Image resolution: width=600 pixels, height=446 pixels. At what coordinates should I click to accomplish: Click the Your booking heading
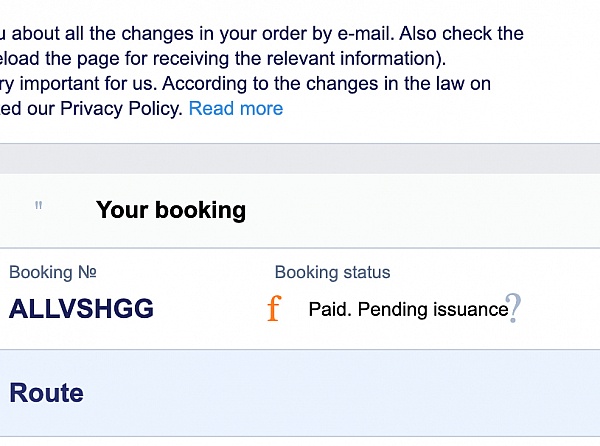[171, 210]
